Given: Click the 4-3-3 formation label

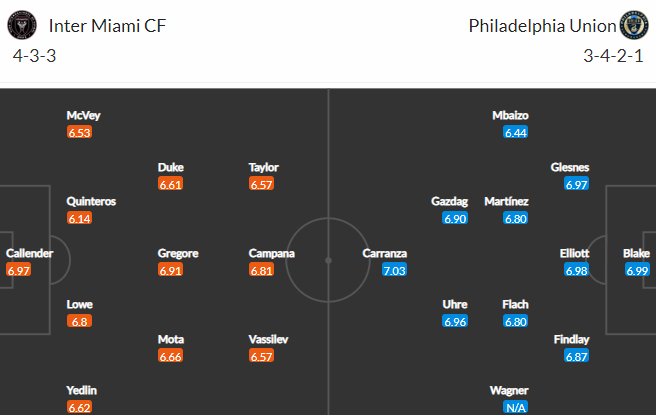Looking at the screenshot, I should tap(34, 56).
